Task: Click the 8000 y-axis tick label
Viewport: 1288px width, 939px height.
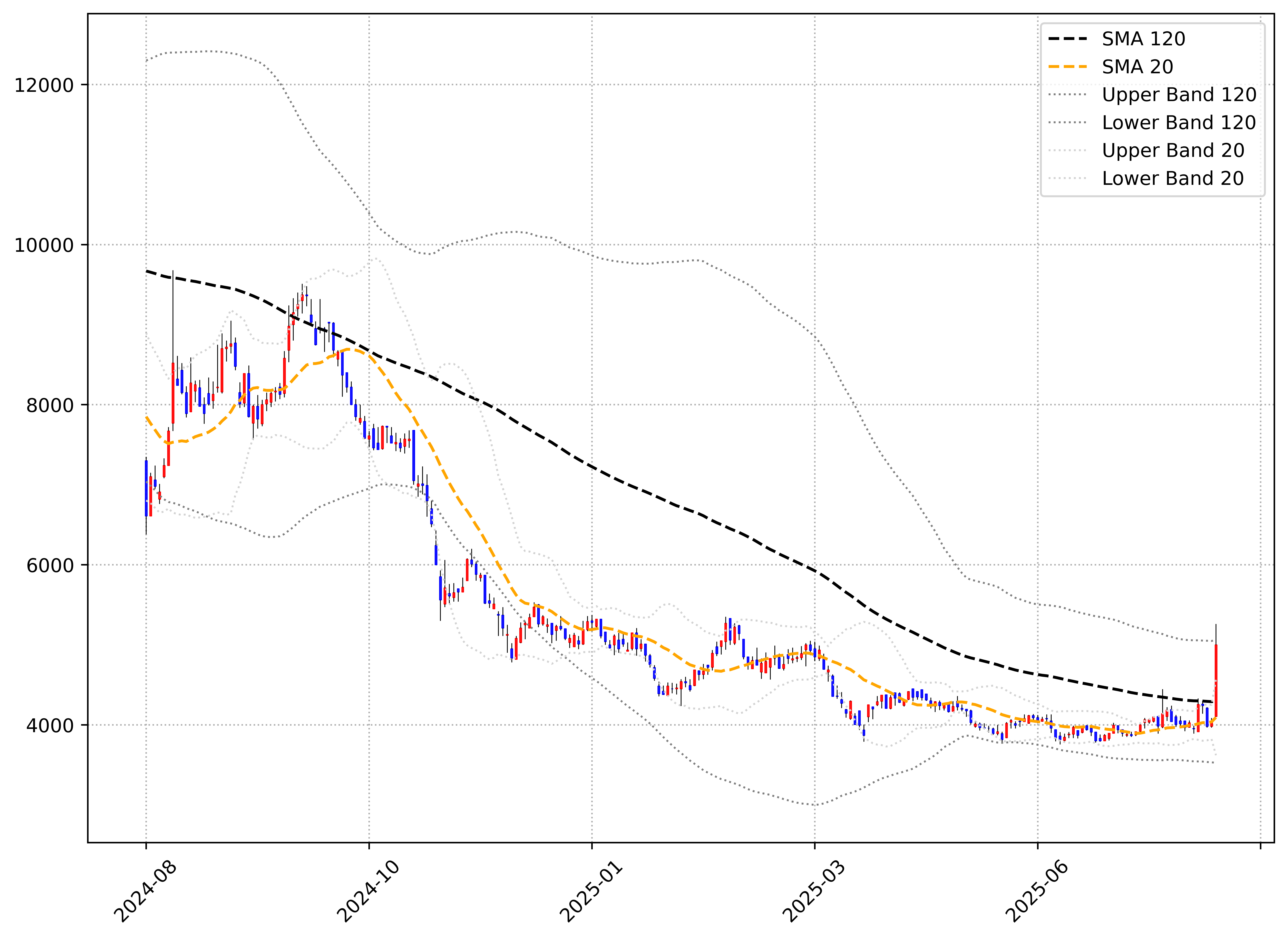Action: [50, 405]
